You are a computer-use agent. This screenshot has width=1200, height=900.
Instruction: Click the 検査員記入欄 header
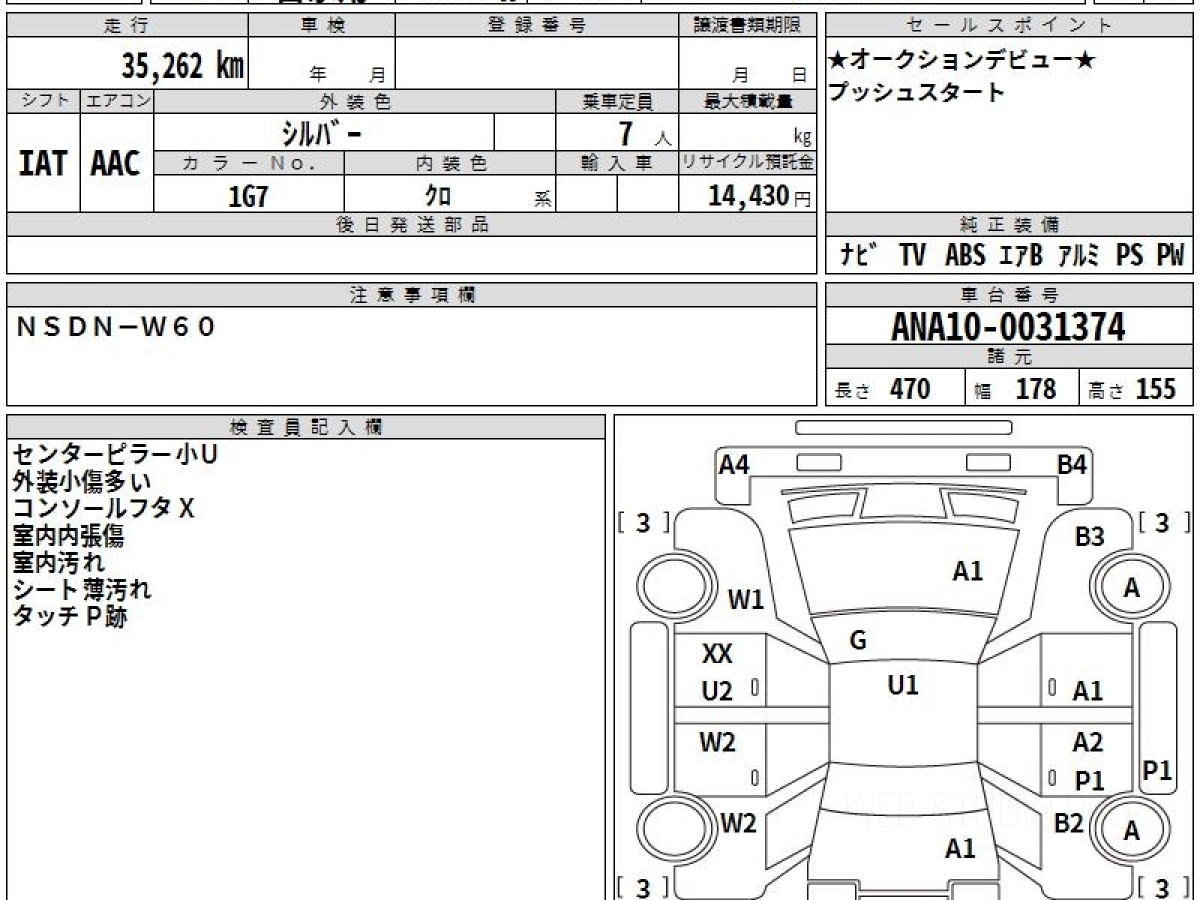coord(306,426)
